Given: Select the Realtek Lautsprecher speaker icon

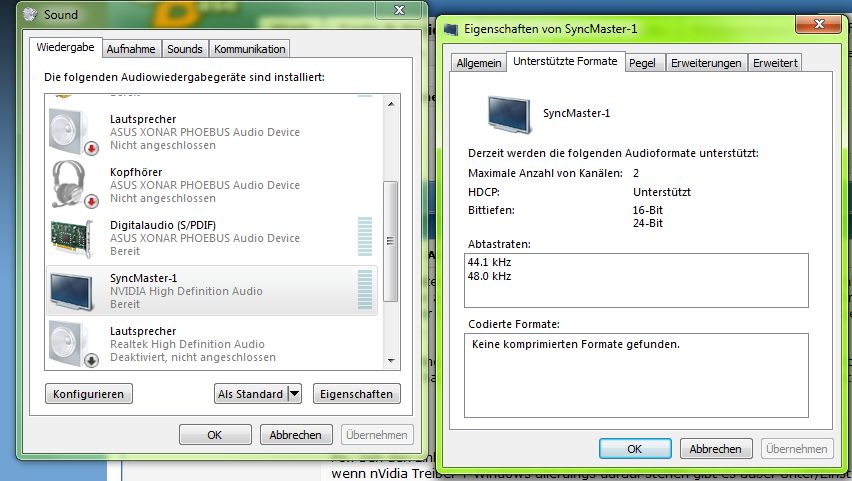Looking at the screenshot, I should coord(72,343).
